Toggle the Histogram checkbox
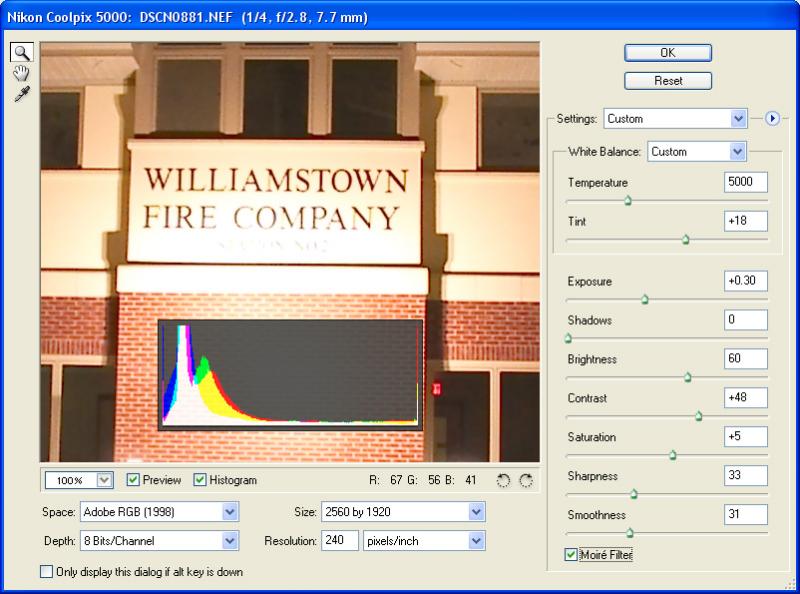This screenshot has height=594, width=800. pos(199,480)
